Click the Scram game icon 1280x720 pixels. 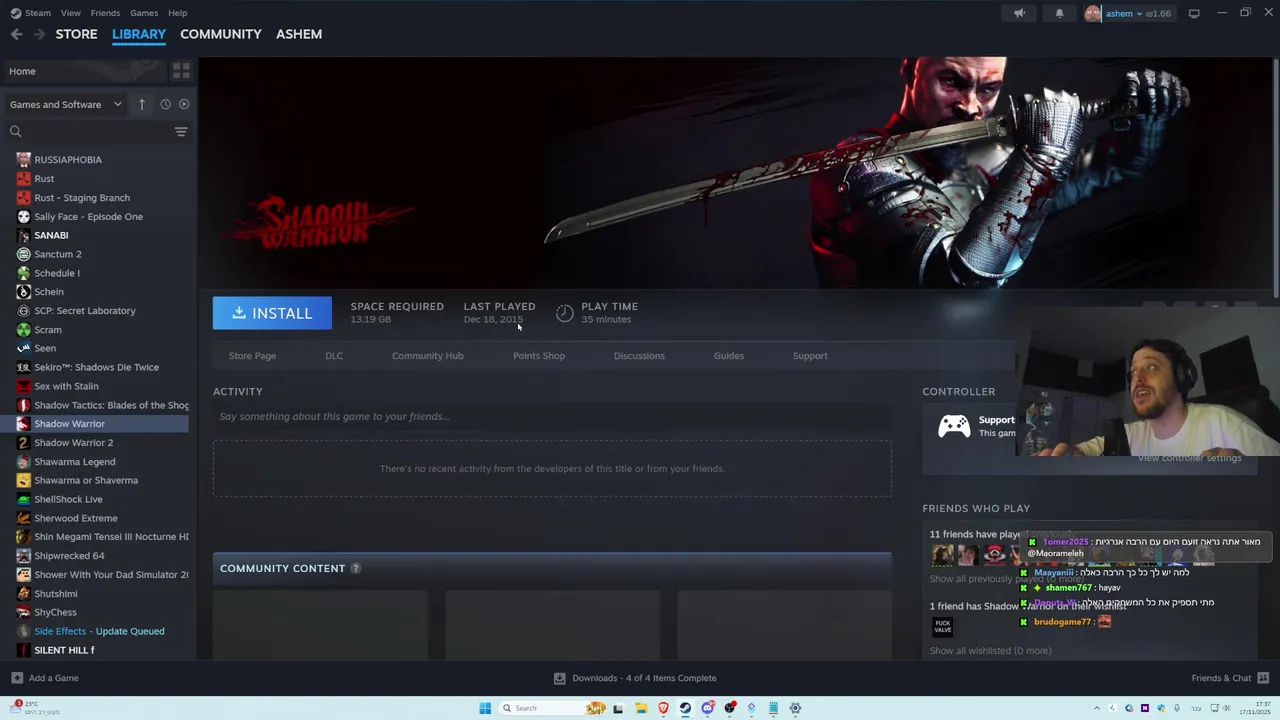click(x=24, y=329)
